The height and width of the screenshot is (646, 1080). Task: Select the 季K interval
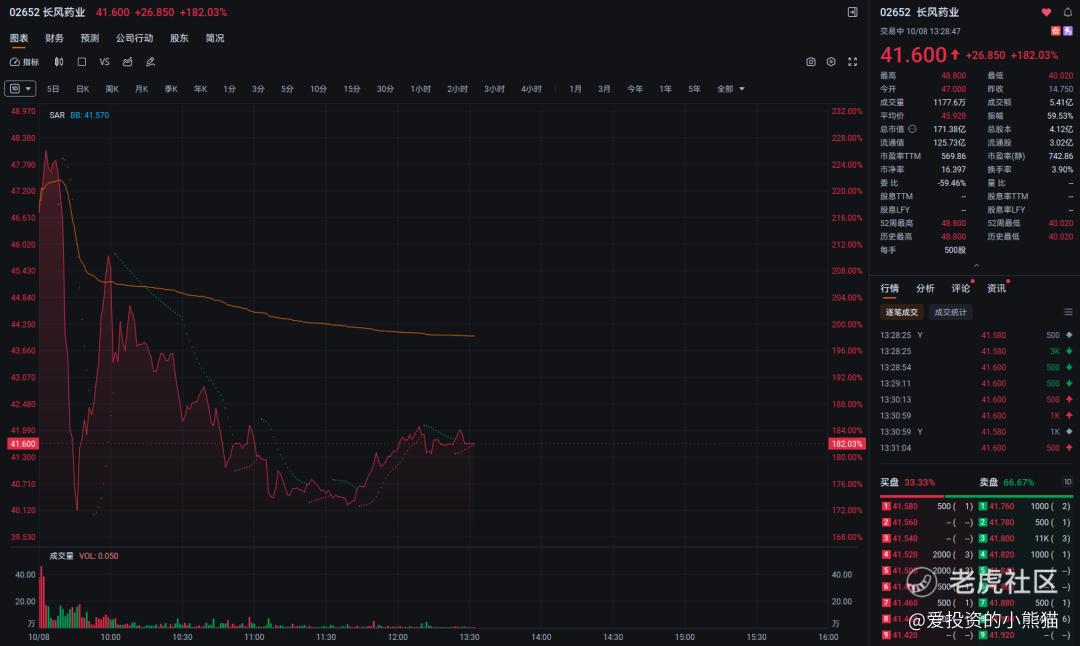pos(172,89)
